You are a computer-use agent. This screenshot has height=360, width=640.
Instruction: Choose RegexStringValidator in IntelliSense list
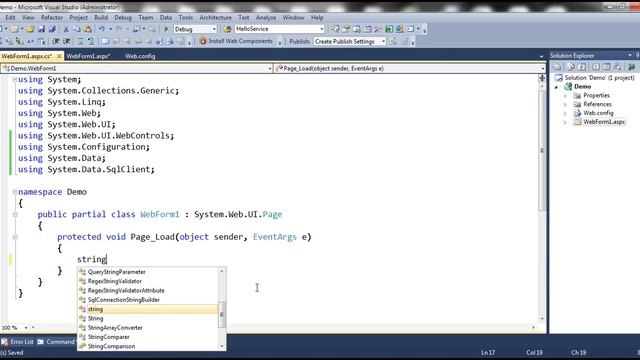click(148, 281)
